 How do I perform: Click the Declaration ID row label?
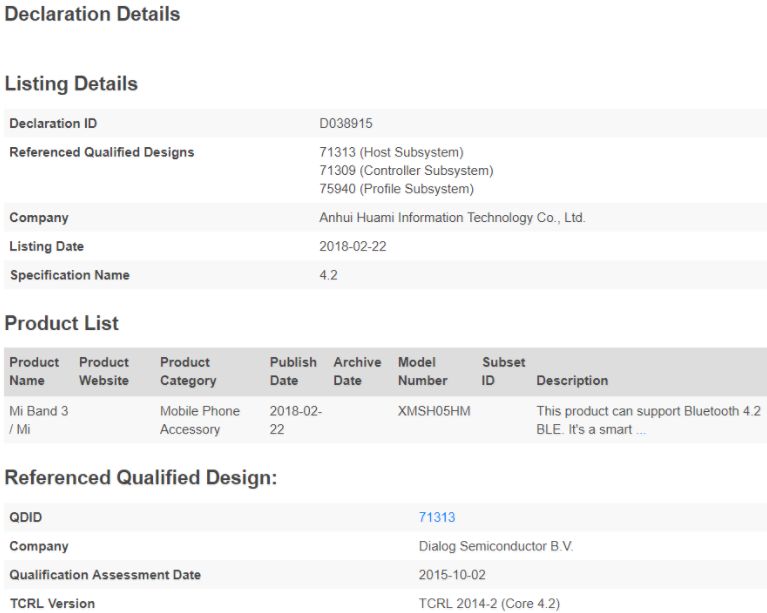point(53,123)
